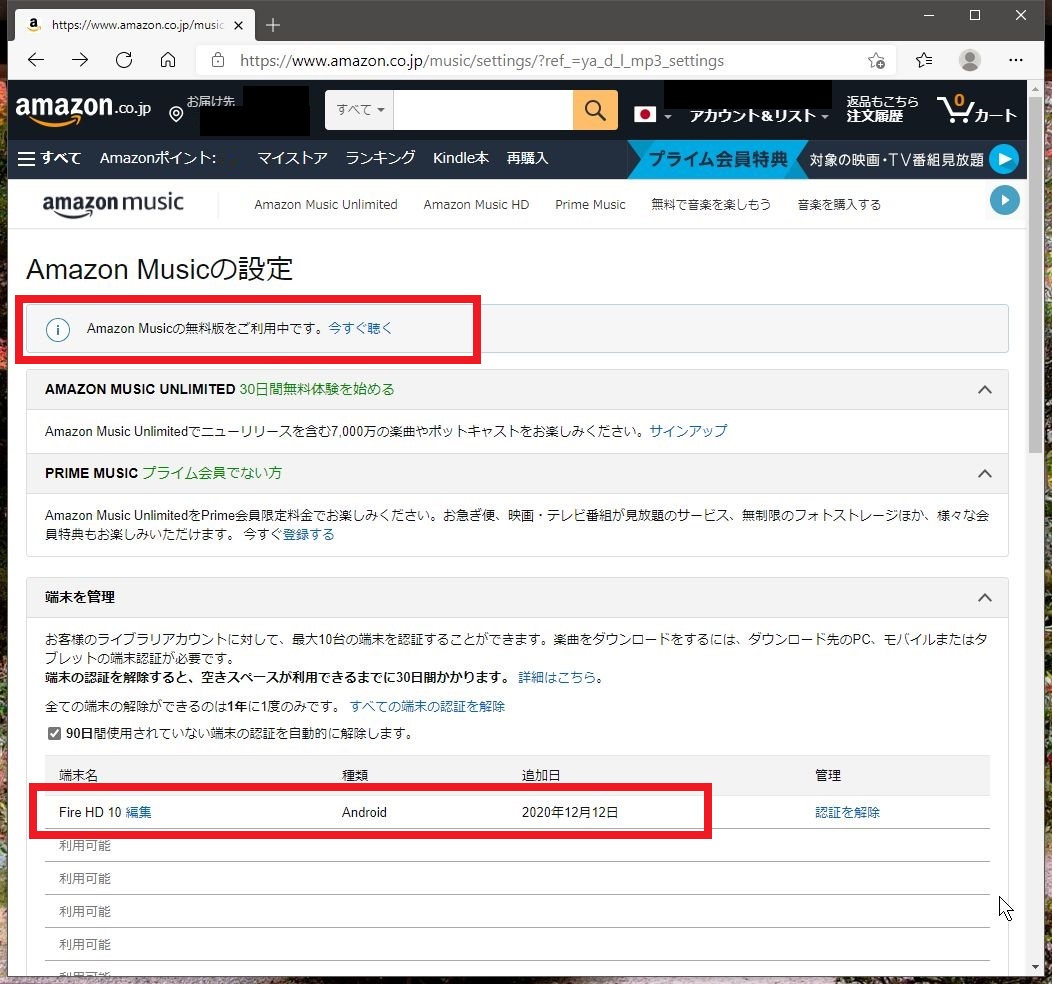The height and width of the screenshot is (984, 1052).
Task: Open the shopping cart icon
Action: pos(977,109)
